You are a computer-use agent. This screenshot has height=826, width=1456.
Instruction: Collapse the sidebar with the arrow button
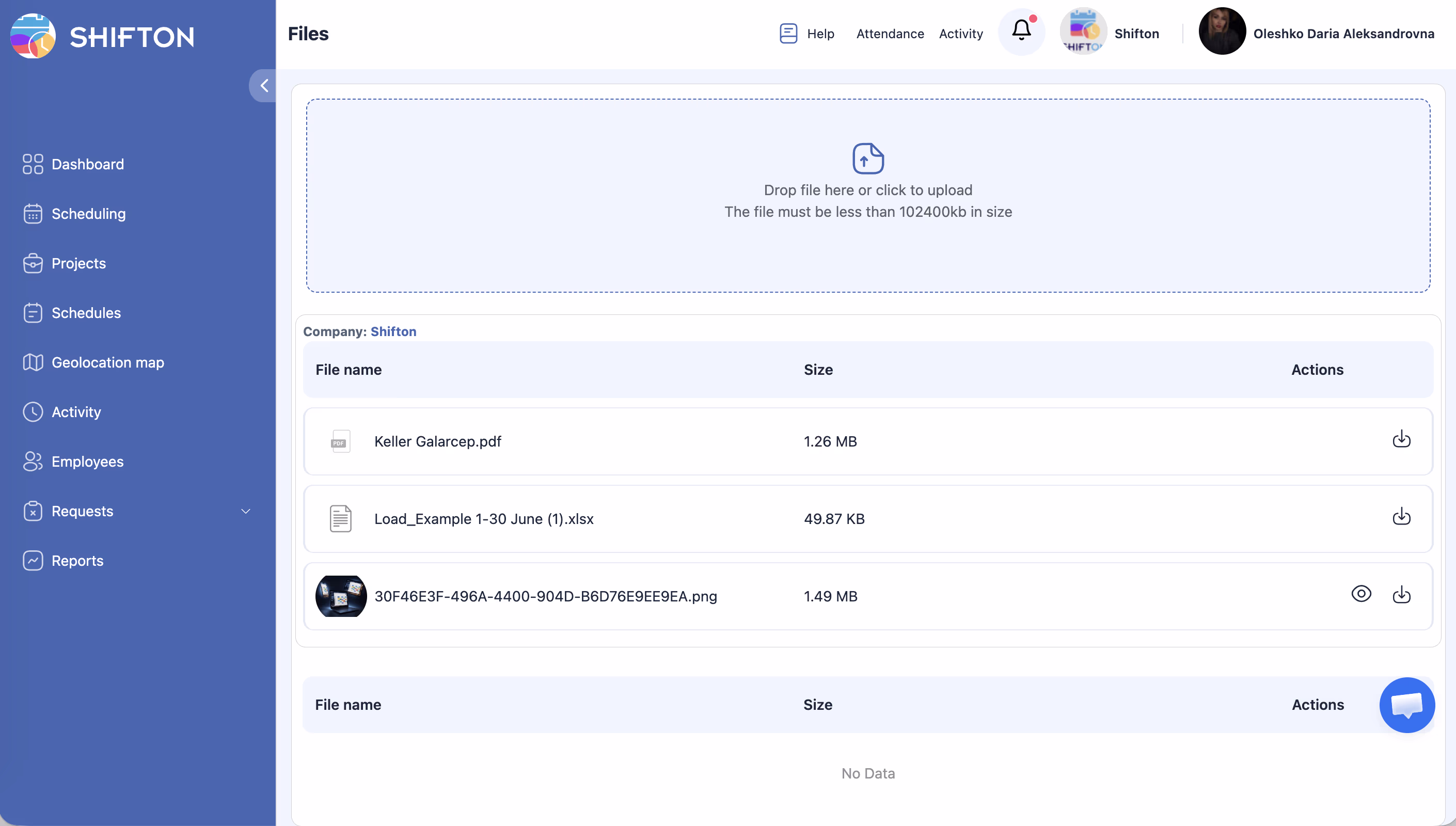263,86
